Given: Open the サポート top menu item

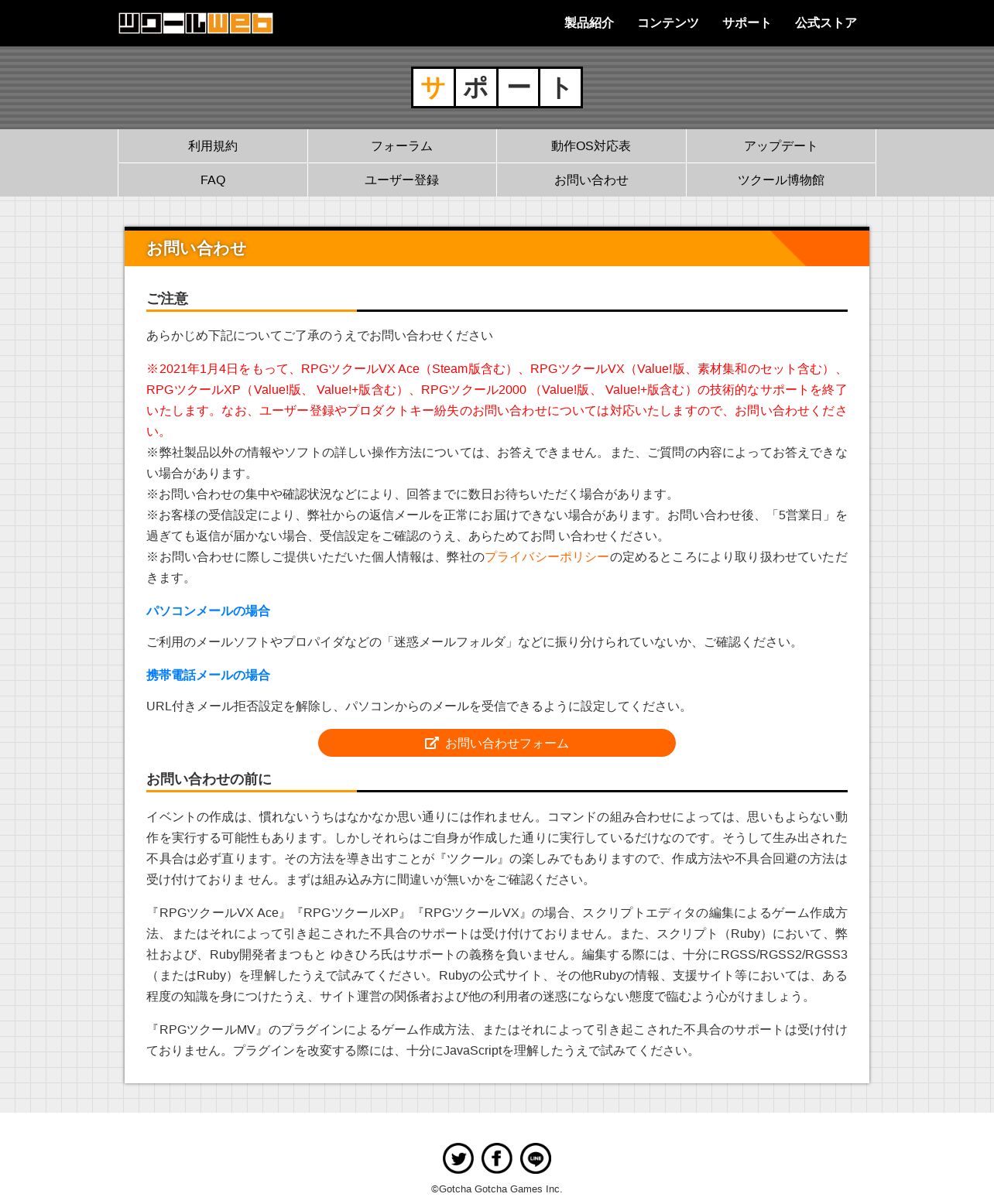Looking at the screenshot, I should (x=747, y=23).
